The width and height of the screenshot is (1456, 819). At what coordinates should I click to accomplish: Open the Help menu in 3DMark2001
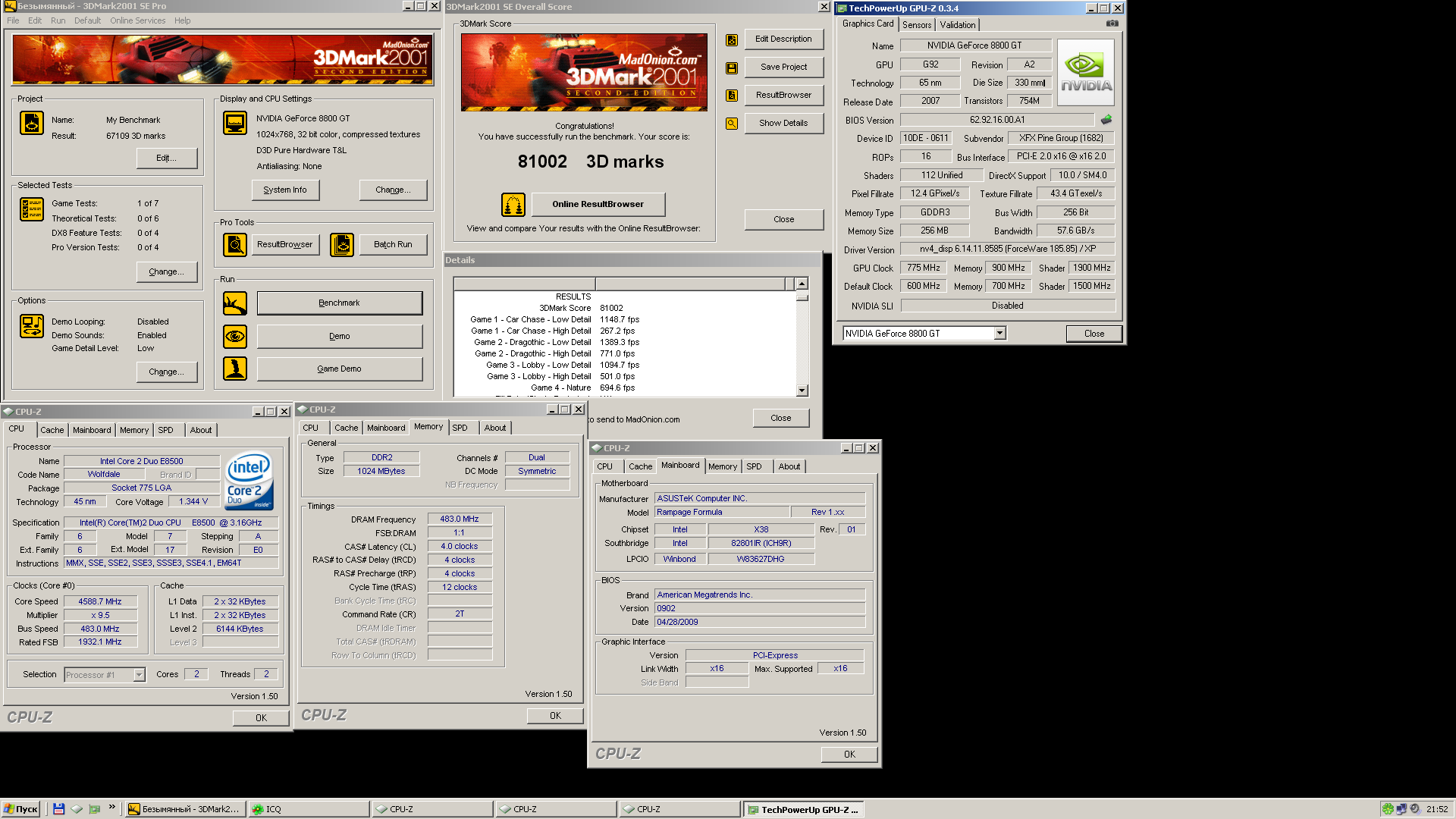tap(183, 20)
